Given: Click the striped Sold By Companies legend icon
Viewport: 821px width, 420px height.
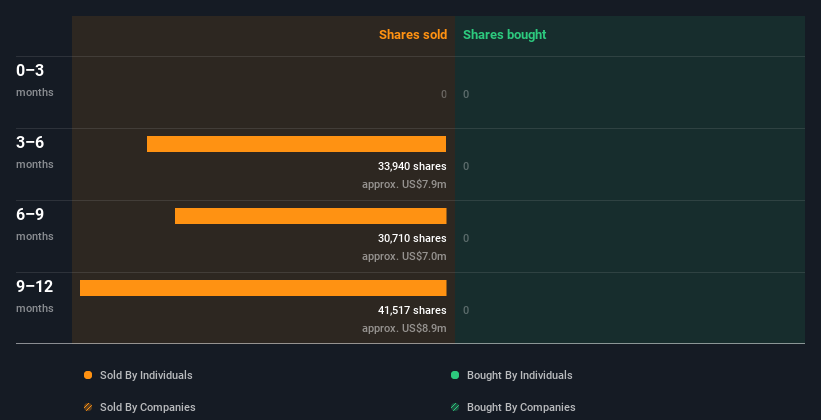Looking at the screenshot, I should click(88, 407).
